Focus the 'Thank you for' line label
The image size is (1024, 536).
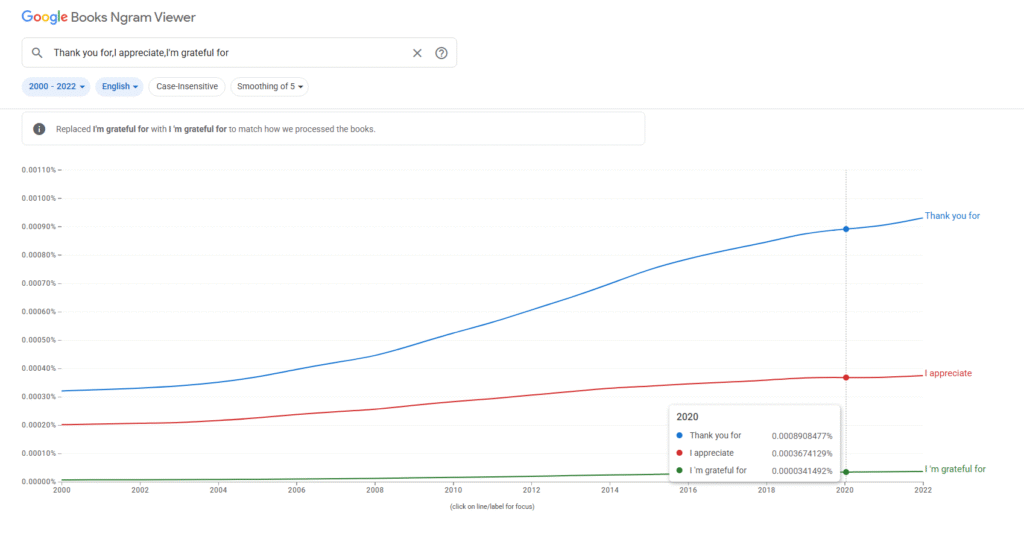coord(952,215)
